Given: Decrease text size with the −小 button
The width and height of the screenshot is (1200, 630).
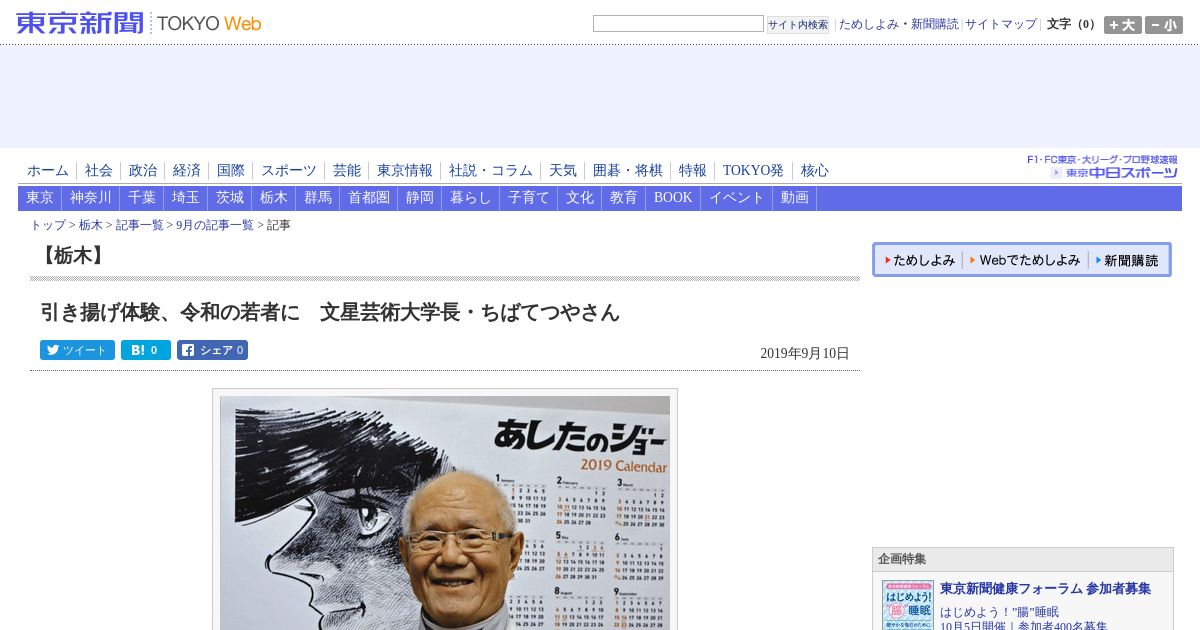Looking at the screenshot, I should (1163, 25).
